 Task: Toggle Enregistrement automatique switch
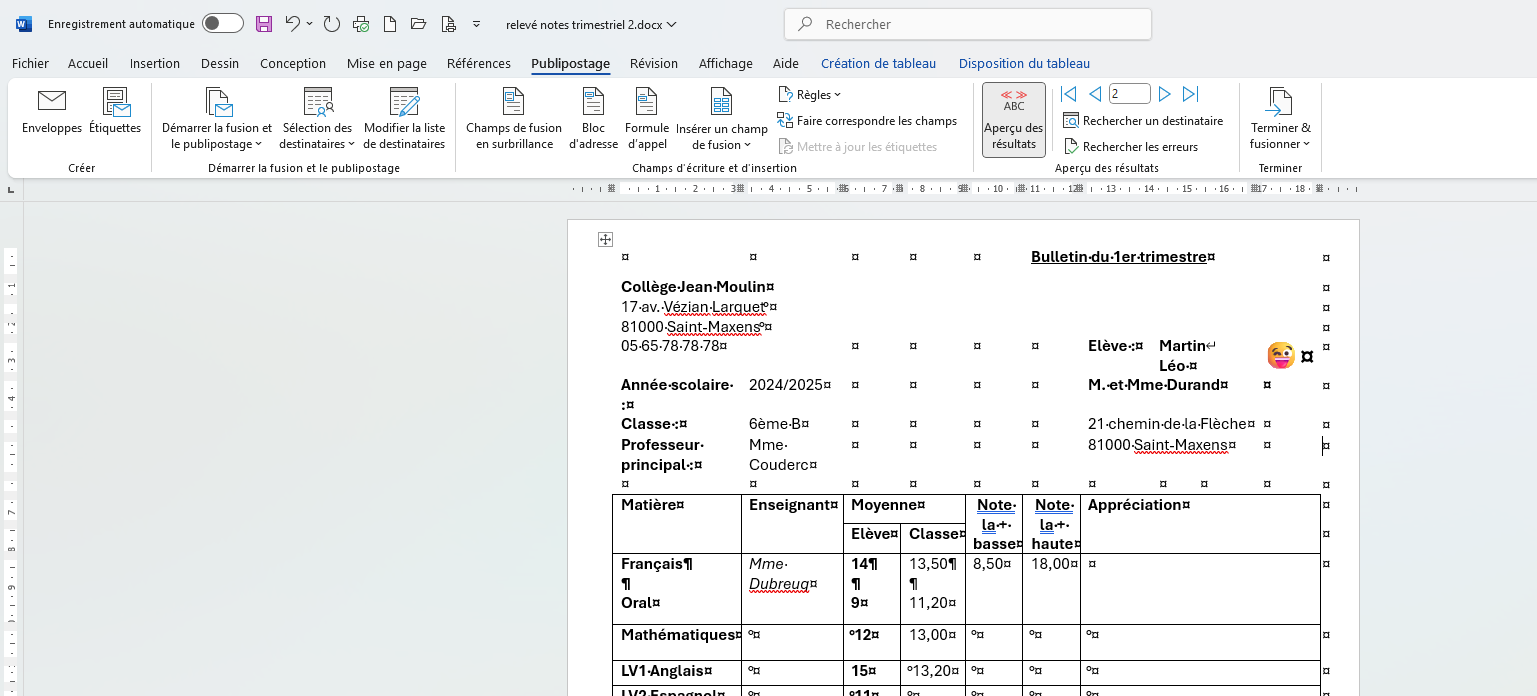tap(222, 24)
